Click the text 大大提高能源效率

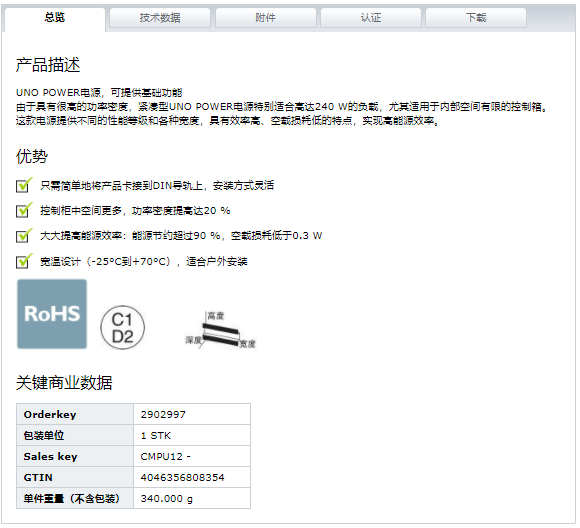(x=81, y=236)
